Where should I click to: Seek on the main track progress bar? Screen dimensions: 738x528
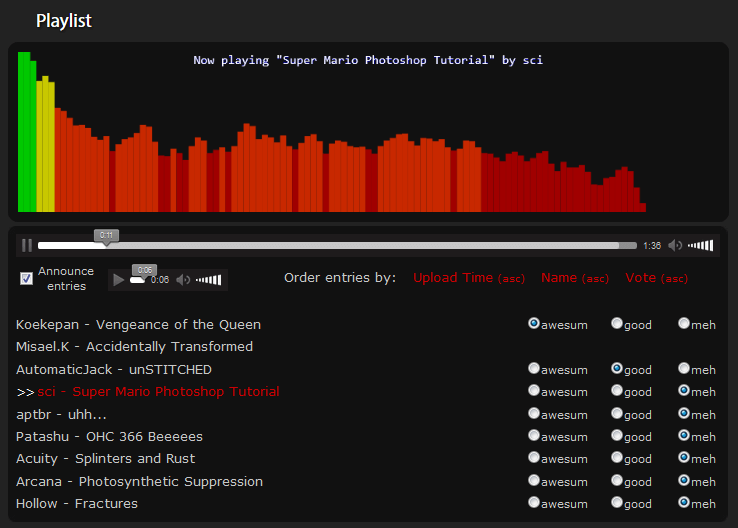[x=337, y=245]
